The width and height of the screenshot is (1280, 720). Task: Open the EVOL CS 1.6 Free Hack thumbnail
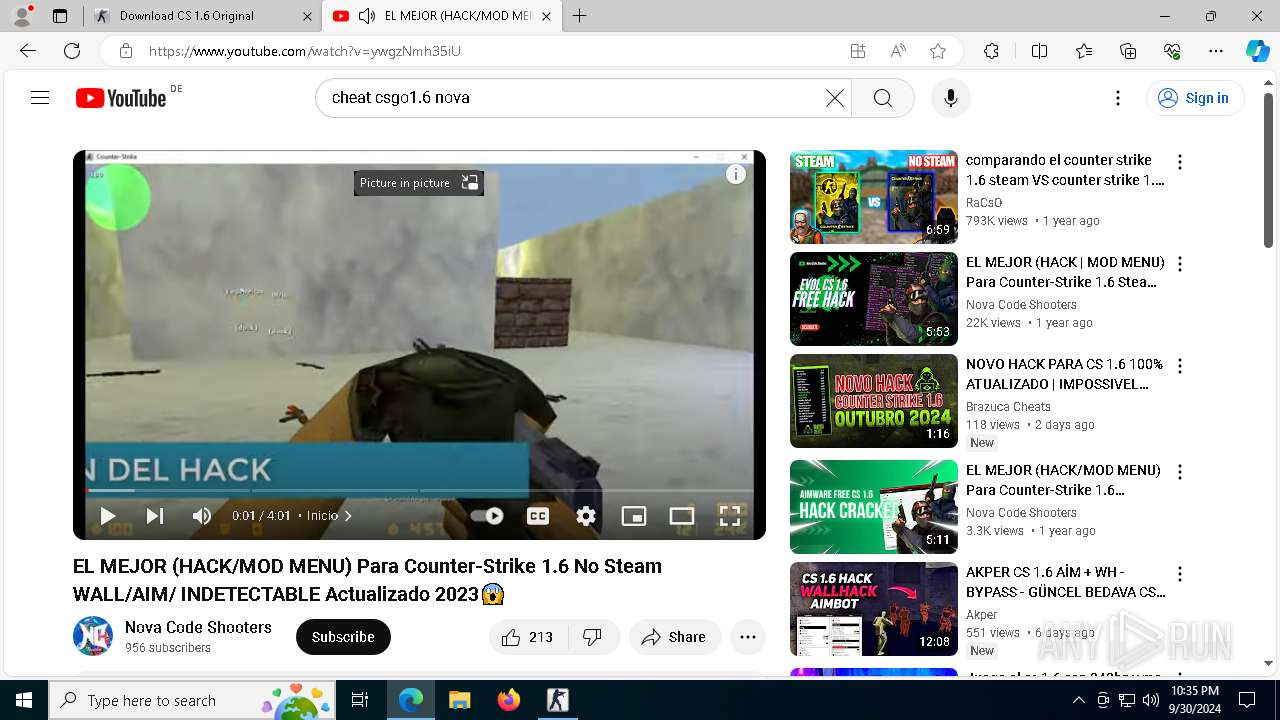click(x=874, y=299)
